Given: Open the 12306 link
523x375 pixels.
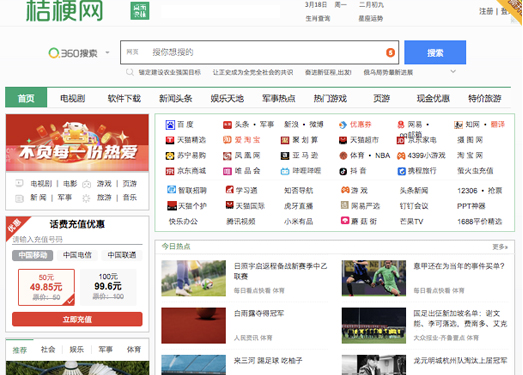Looking at the screenshot, I should [467, 191].
